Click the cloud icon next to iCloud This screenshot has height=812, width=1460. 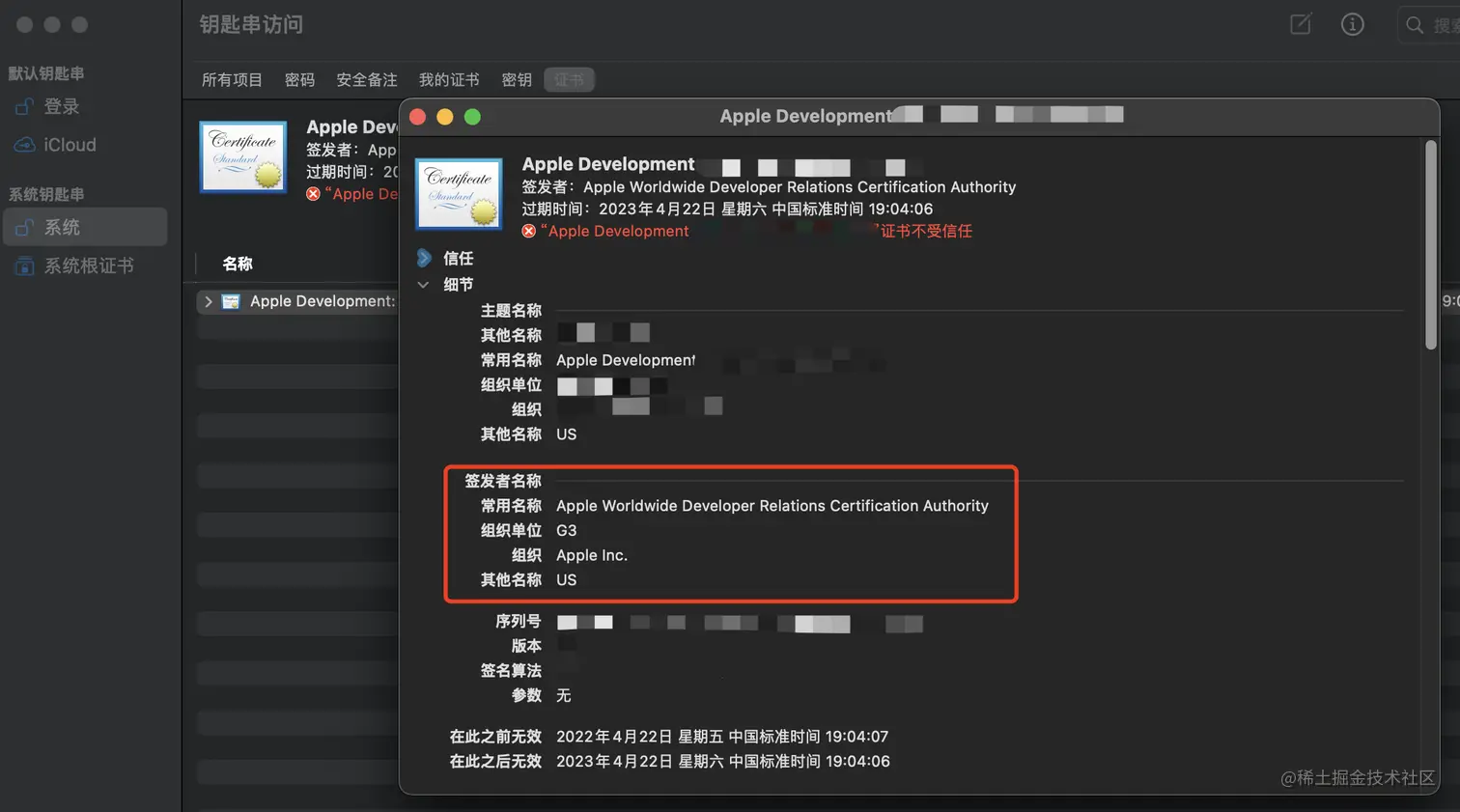(x=24, y=145)
